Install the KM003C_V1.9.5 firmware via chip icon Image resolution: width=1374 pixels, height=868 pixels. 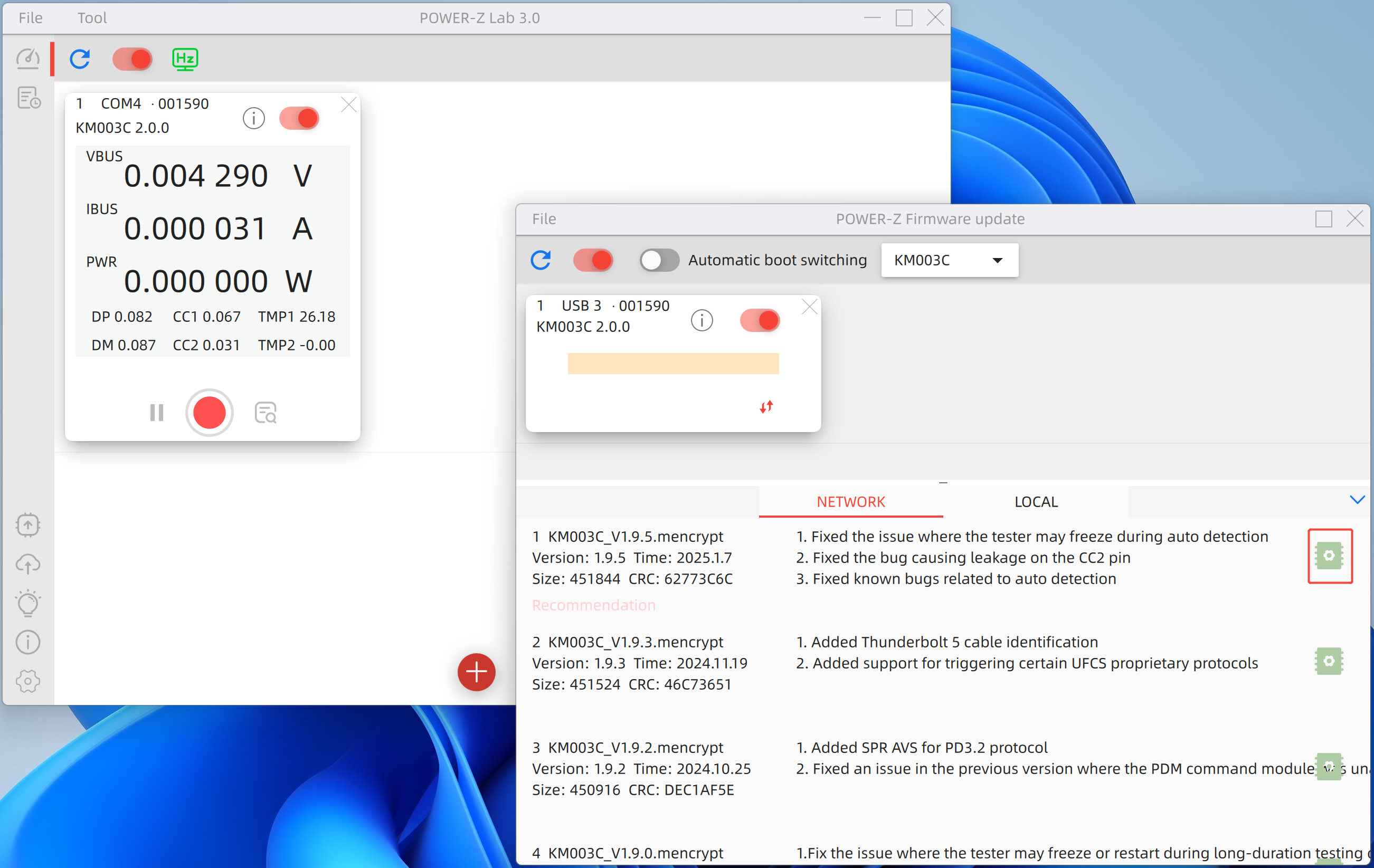pos(1330,556)
